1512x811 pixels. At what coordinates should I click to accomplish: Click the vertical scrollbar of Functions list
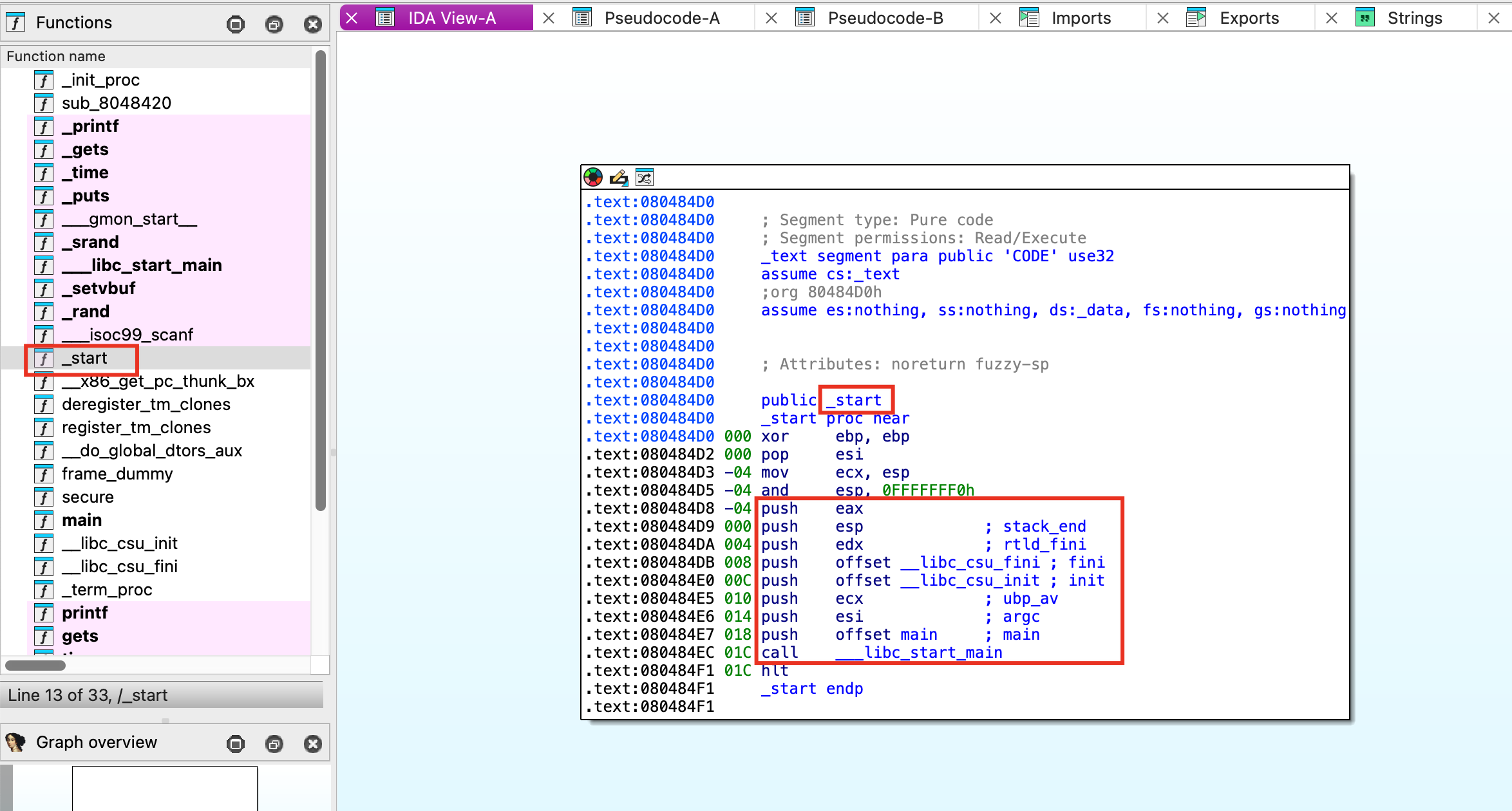pos(321,281)
